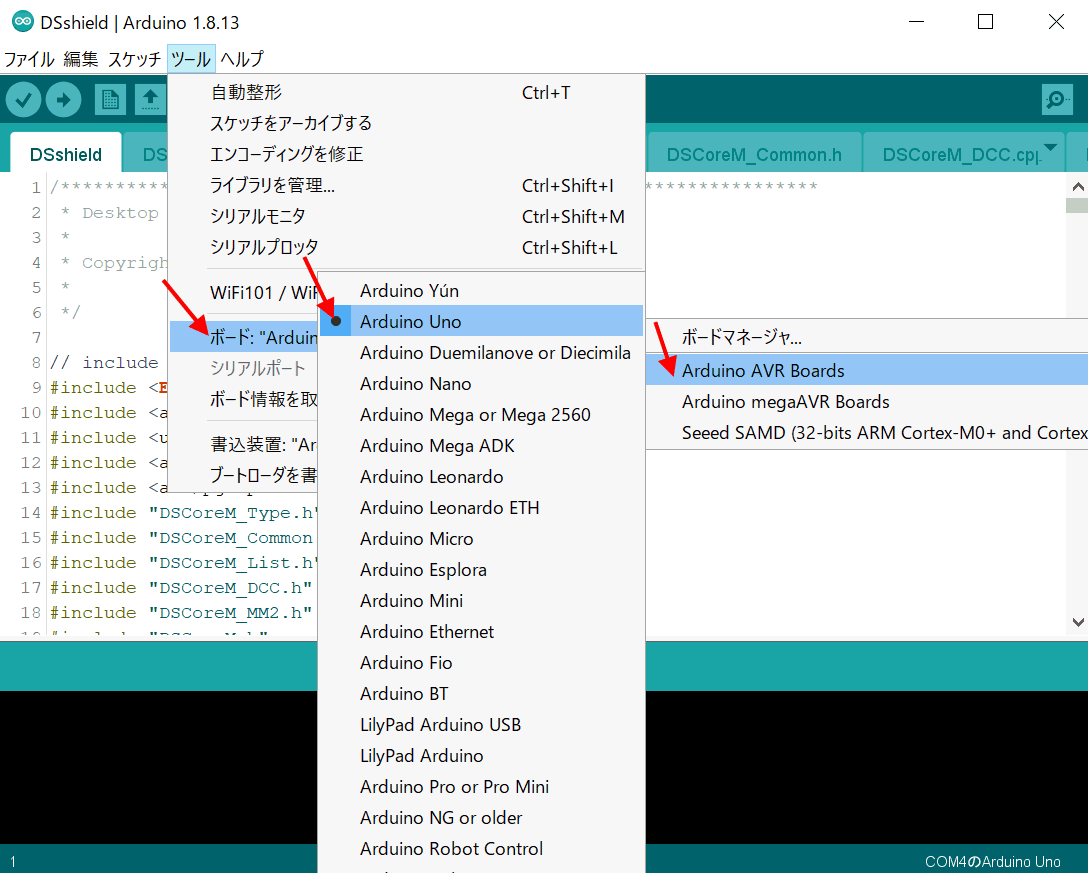Expand the 書込装置 submenu
Viewport: 1088px width, 873px height.
tap(244, 444)
